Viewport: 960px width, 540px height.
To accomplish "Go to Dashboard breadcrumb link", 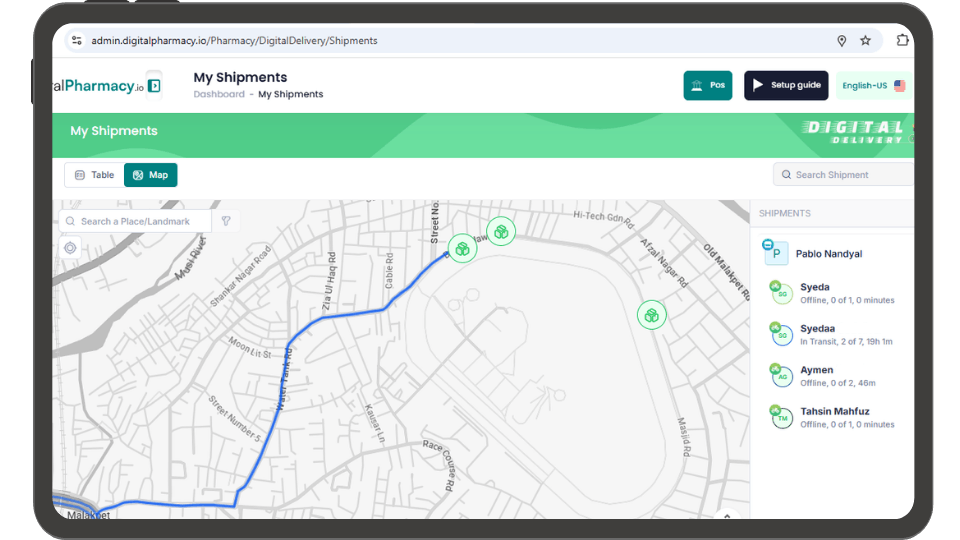I will coord(218,94).
